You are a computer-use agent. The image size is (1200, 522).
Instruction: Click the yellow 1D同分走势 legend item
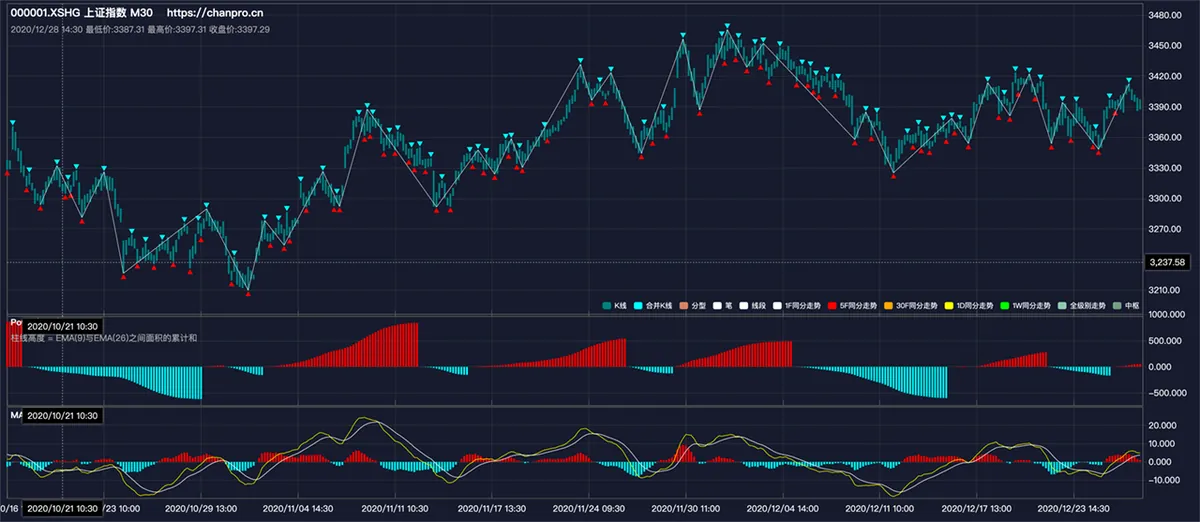pyautogui.click(x=969, y=305)
